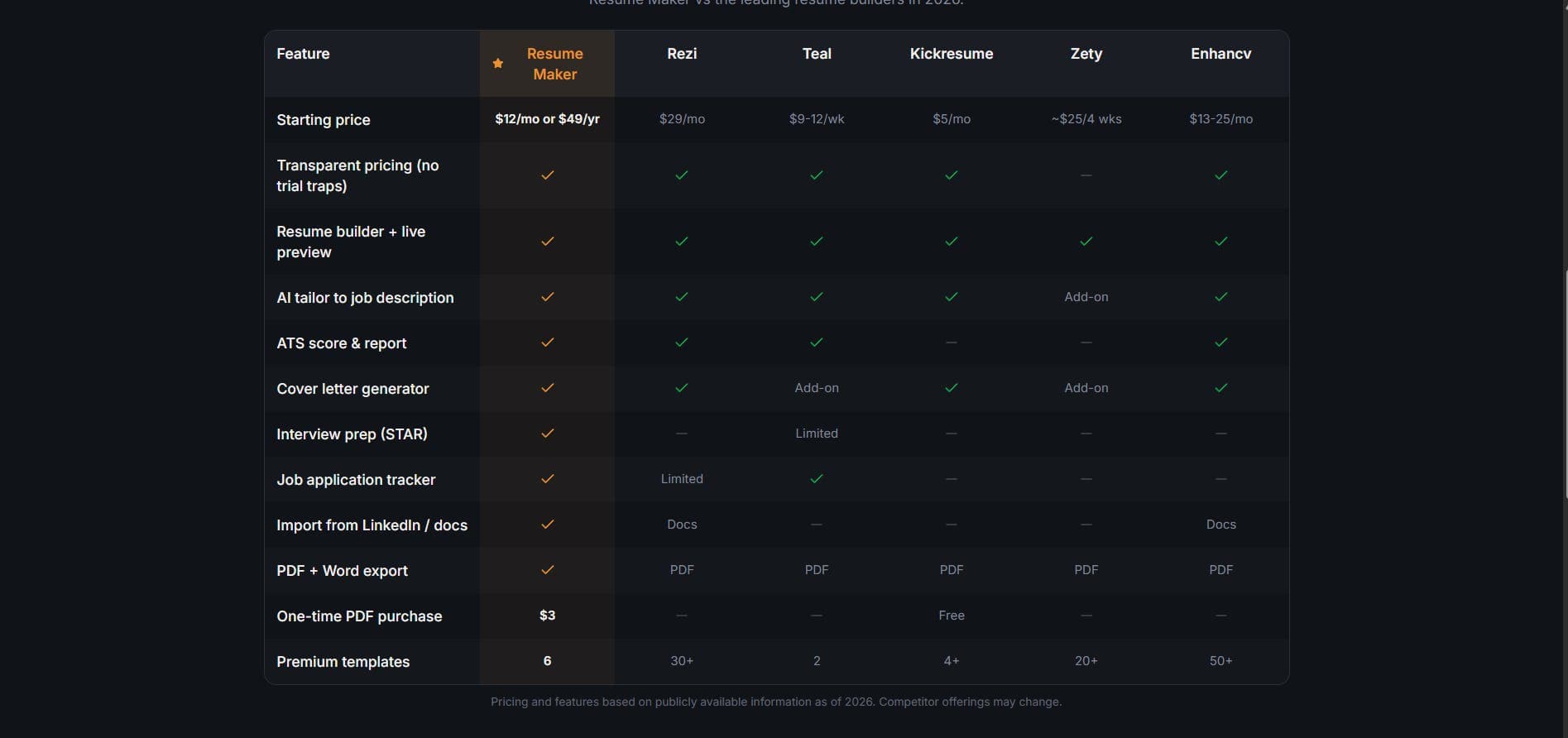Click Zety's "20+" premium templates count

pos(1086,661)
